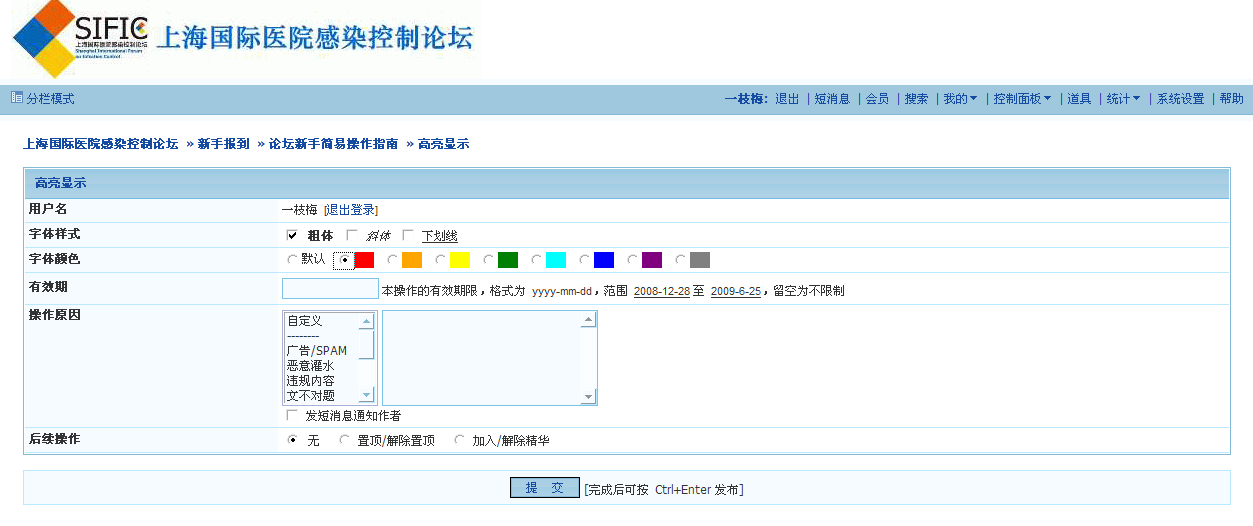Select 加入/解除精华 radio option
This screenshot has width=1253, height=526.
point(459,440)
